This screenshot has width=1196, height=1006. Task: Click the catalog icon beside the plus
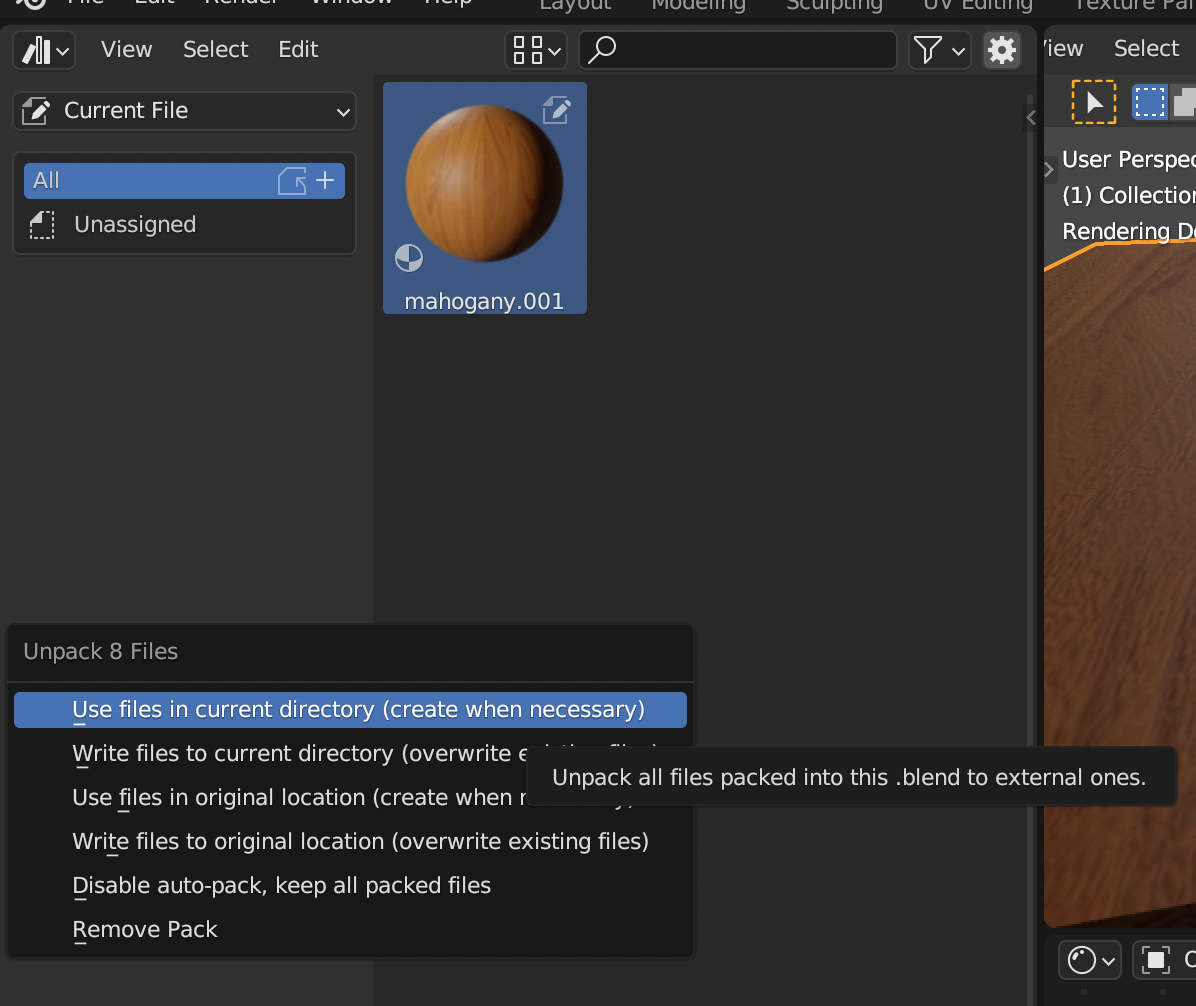tap(292, 181)
